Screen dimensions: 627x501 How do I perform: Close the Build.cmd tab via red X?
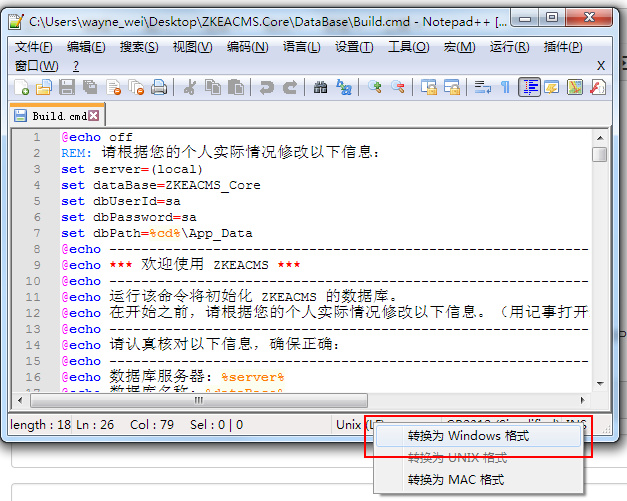coord(94,116)
